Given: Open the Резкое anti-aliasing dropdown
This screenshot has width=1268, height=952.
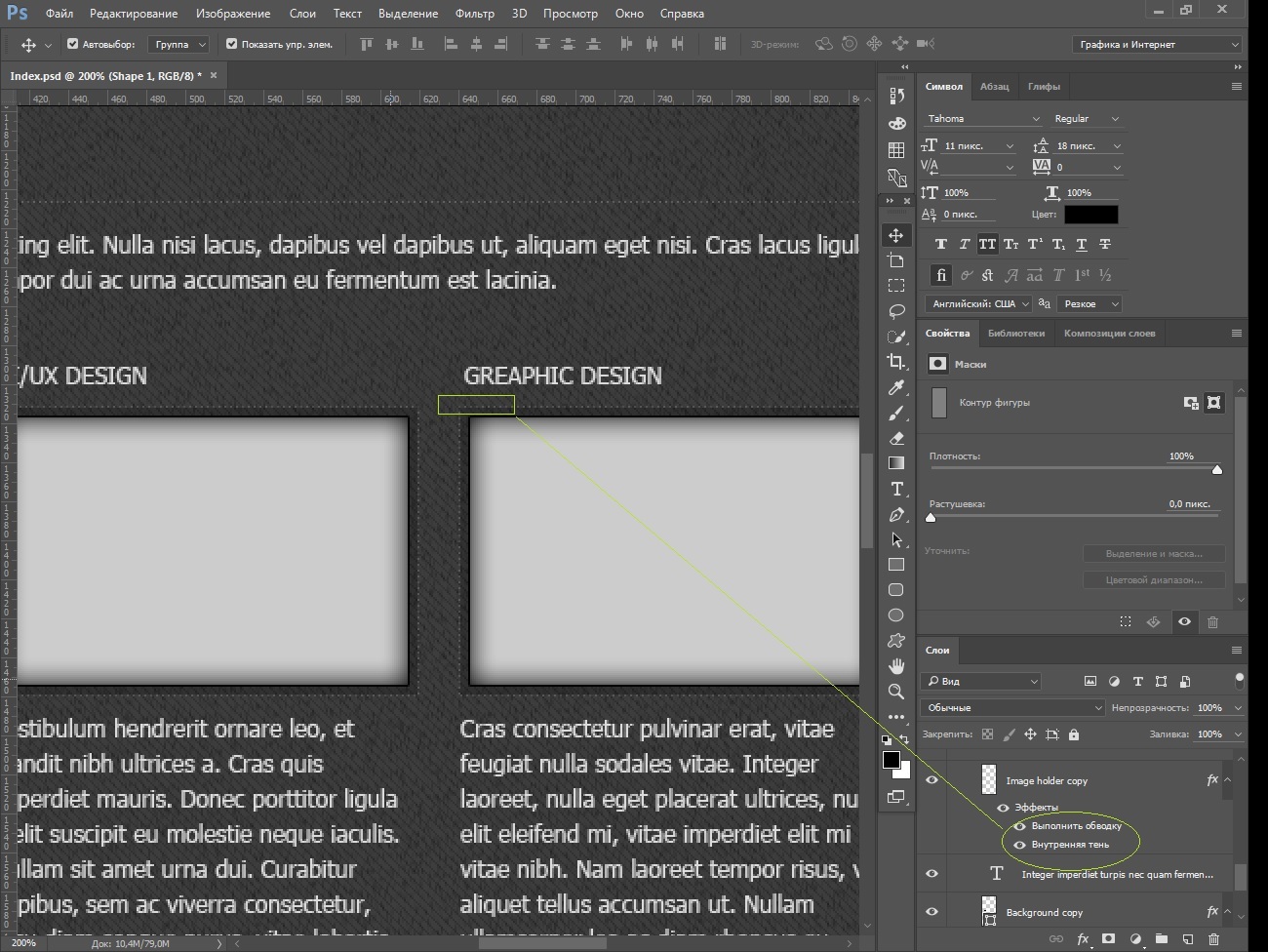Looking at the screenshot, I should [x=1090, y=304].
